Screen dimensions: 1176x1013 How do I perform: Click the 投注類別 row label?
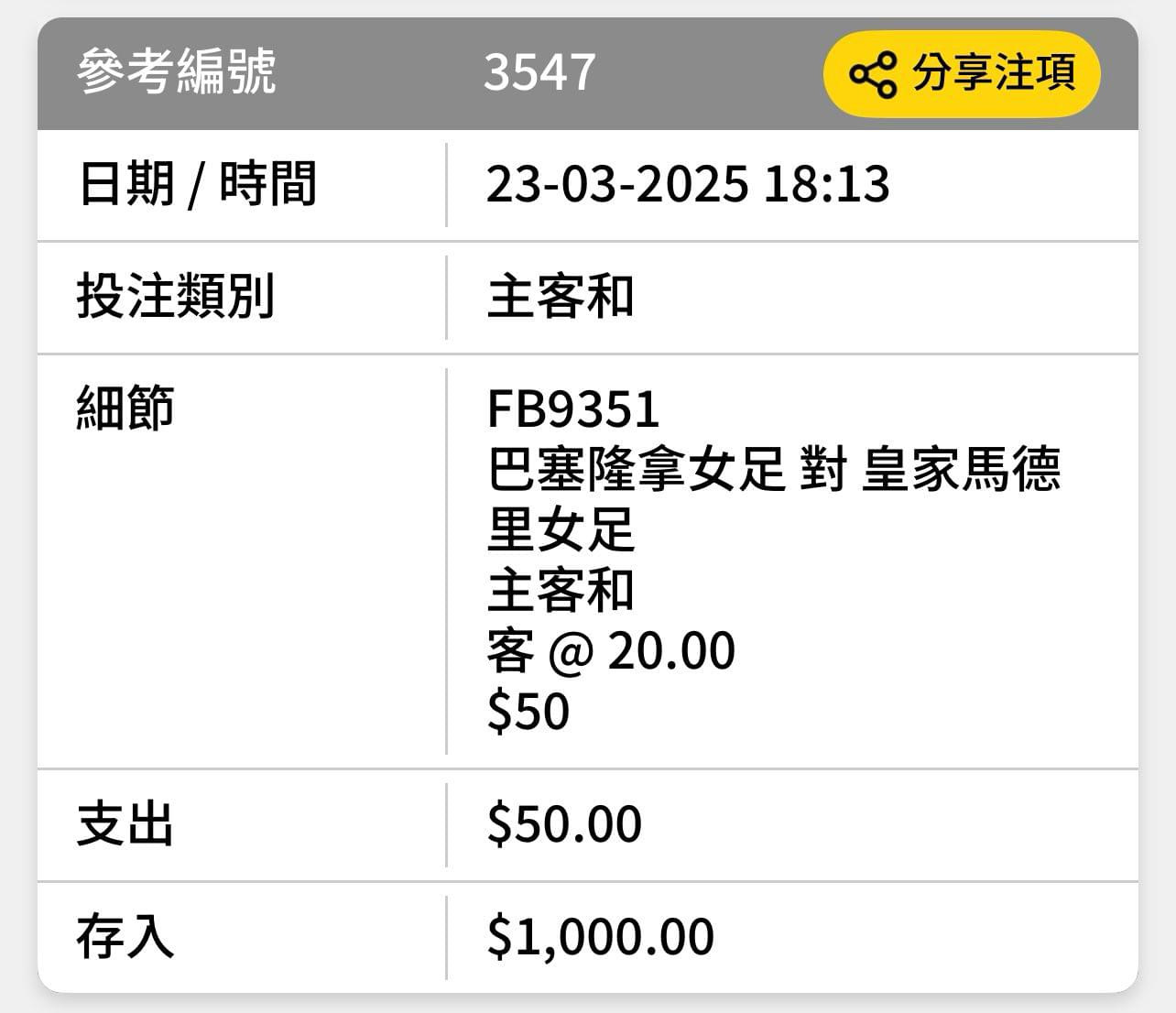pos(176,297)
